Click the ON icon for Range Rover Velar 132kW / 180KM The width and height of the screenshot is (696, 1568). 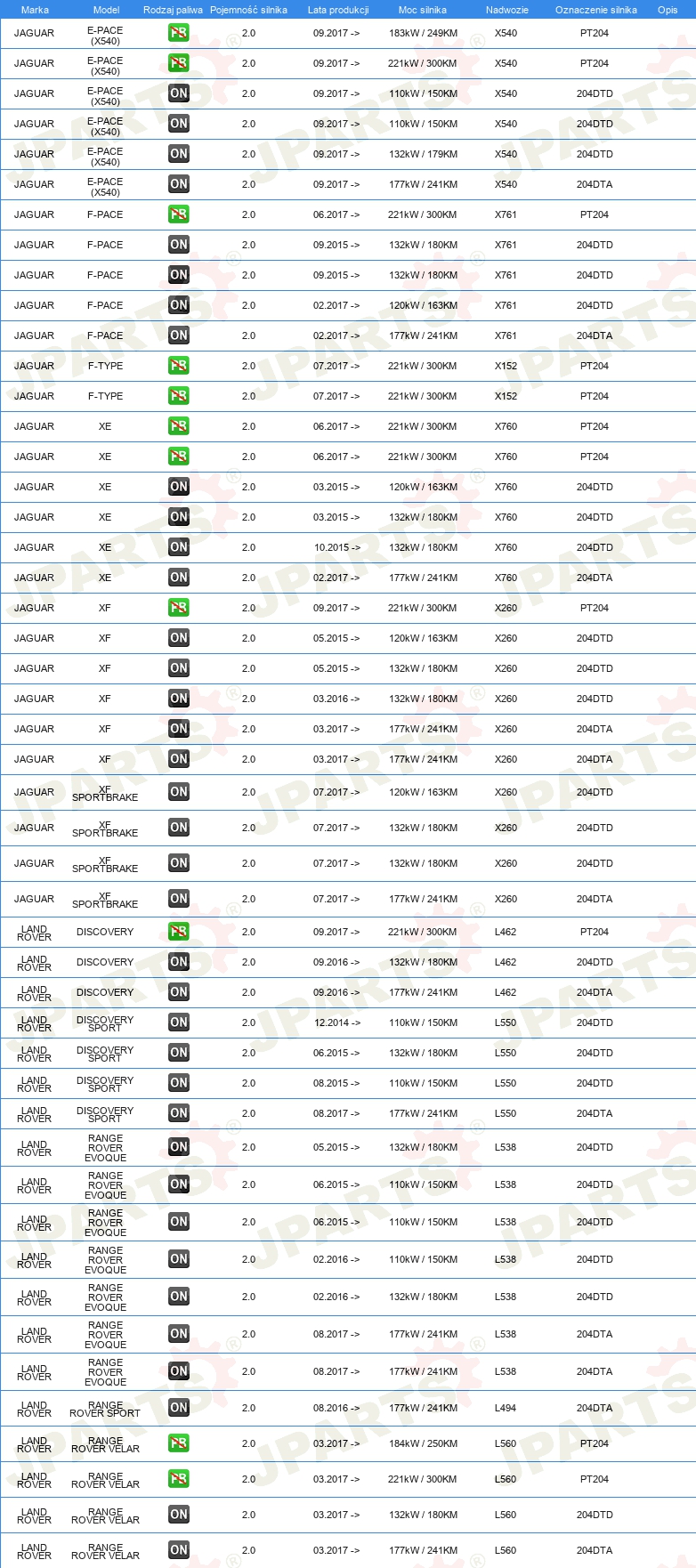click(x=179, y=1515)
